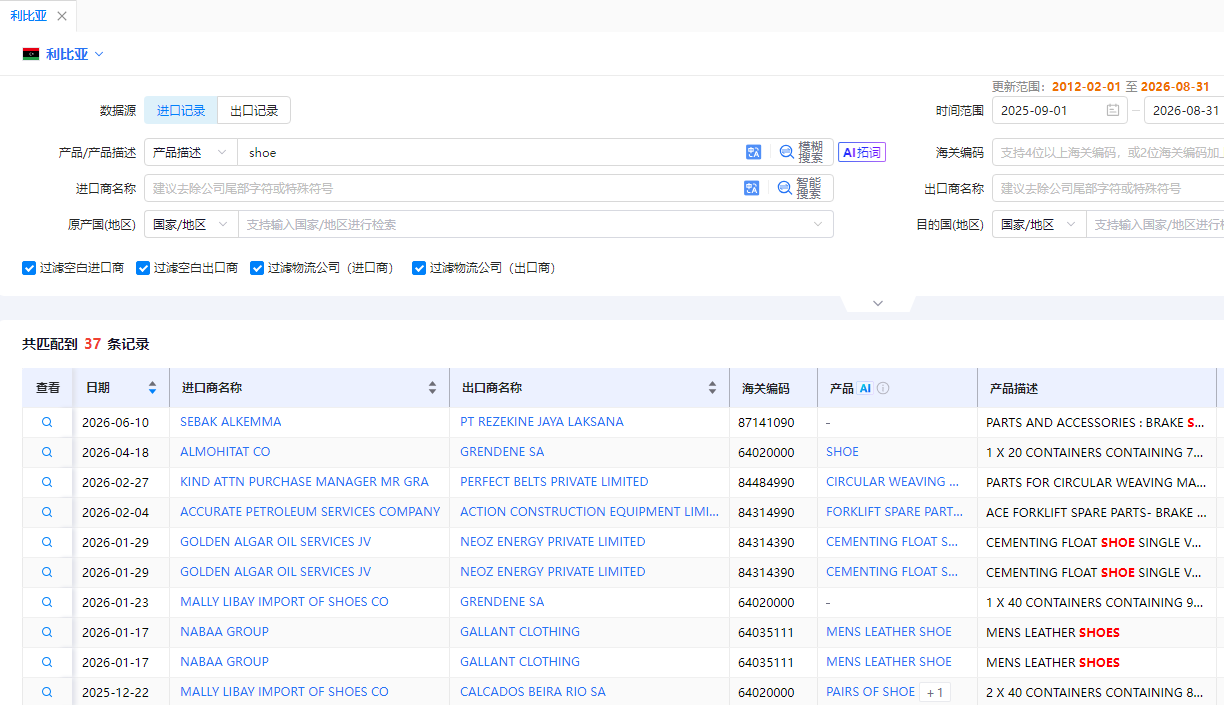Expand the 产品描述 type dropdown
1224x705 pixels.
point(190,152)
